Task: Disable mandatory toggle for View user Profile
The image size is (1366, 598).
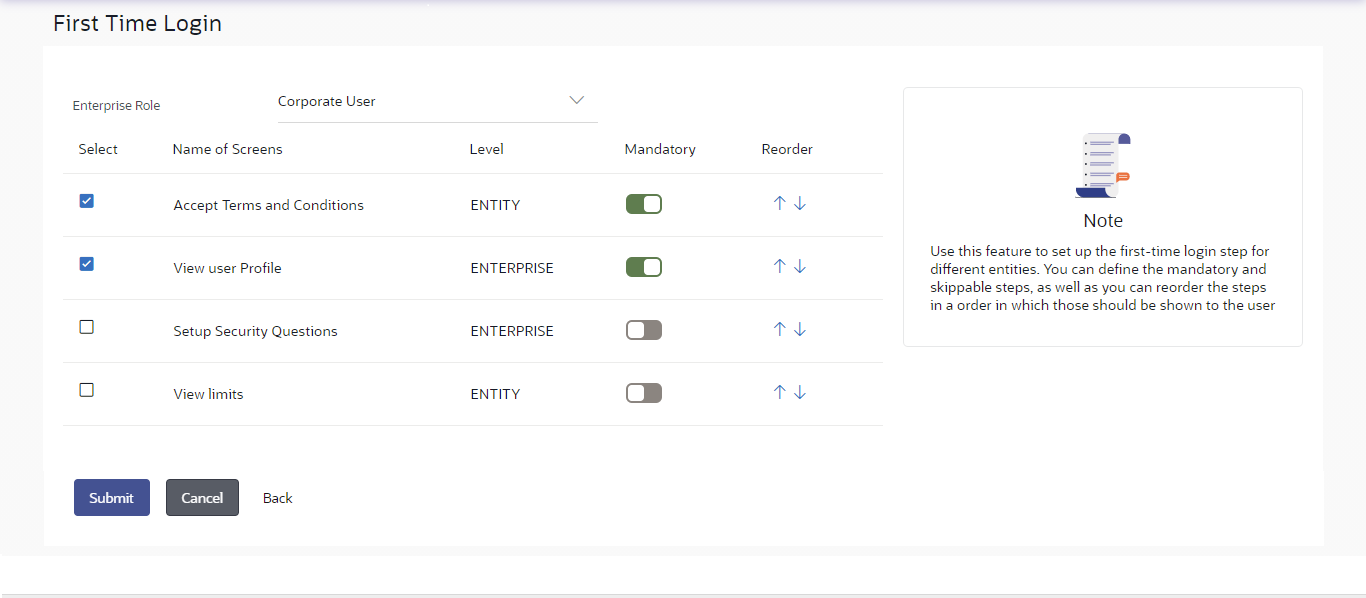Action: [644, 267]
